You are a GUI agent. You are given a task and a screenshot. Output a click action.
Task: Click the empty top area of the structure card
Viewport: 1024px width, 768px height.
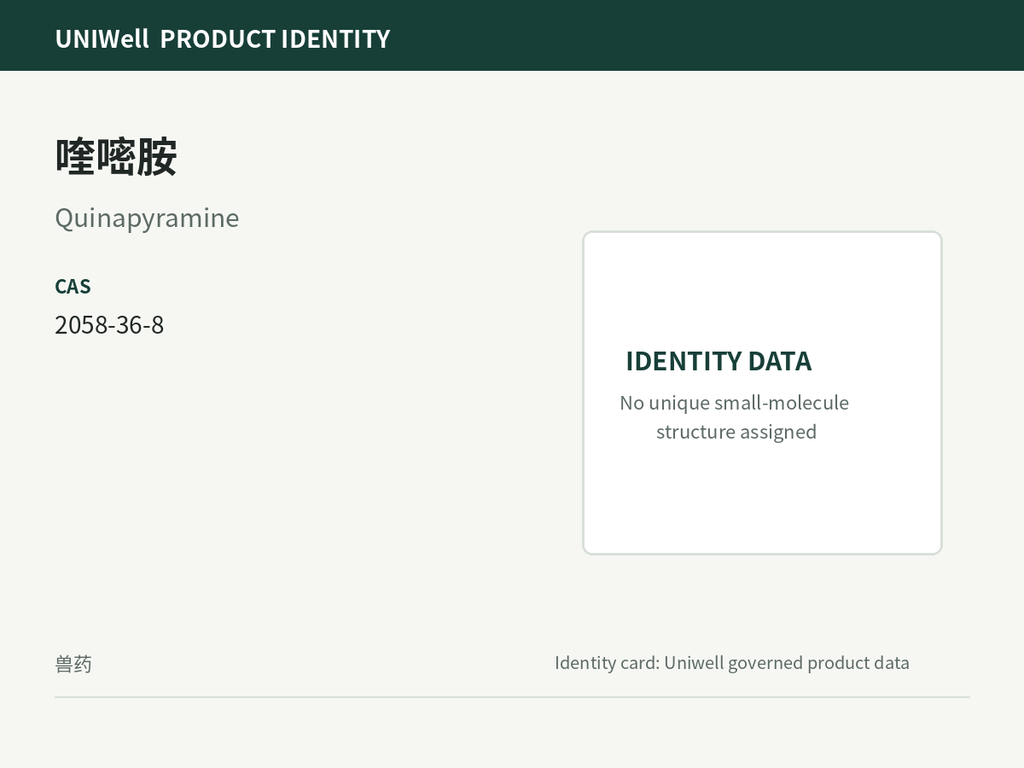(x=762, y=287)
